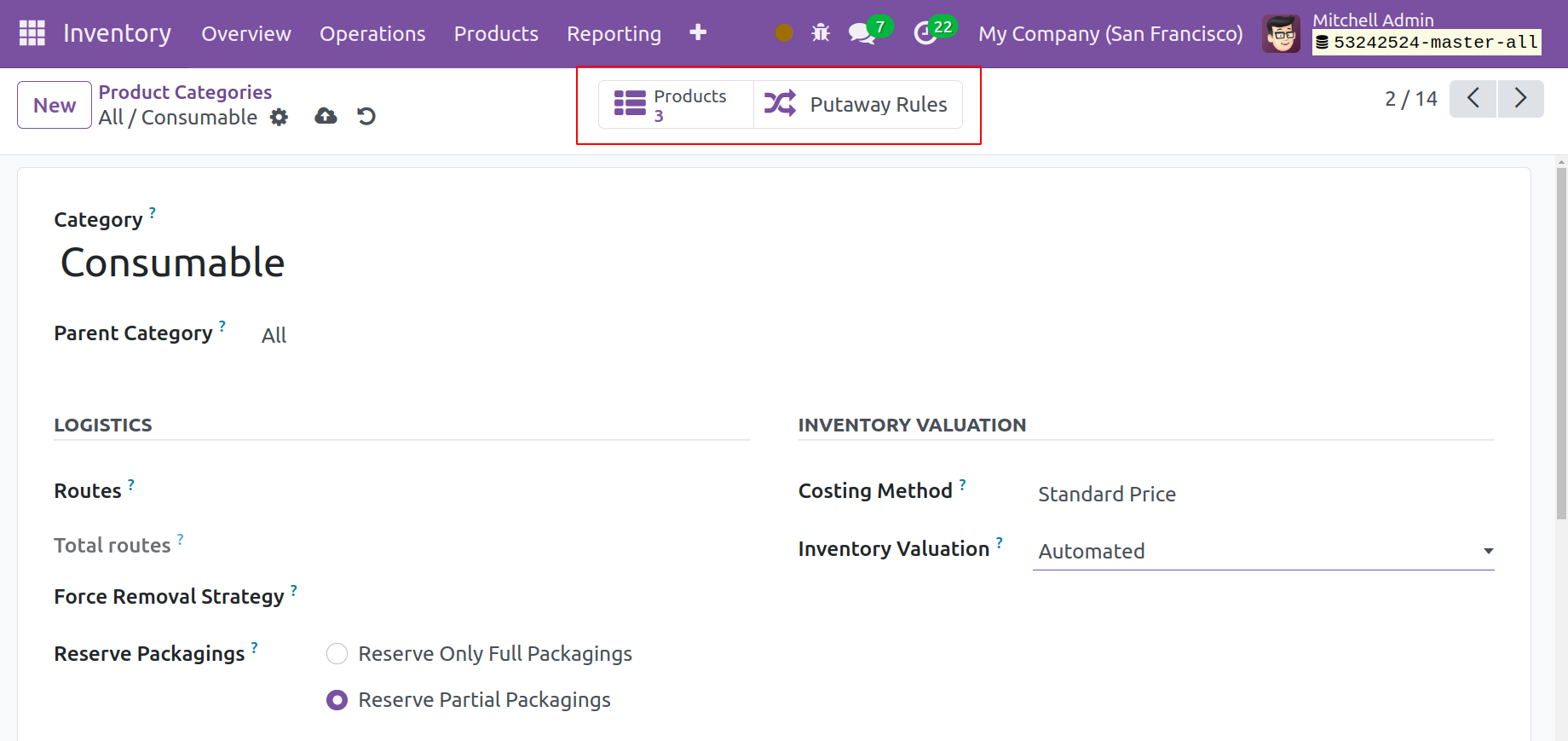Discard changes with the undo icon

tap(366, 116)
